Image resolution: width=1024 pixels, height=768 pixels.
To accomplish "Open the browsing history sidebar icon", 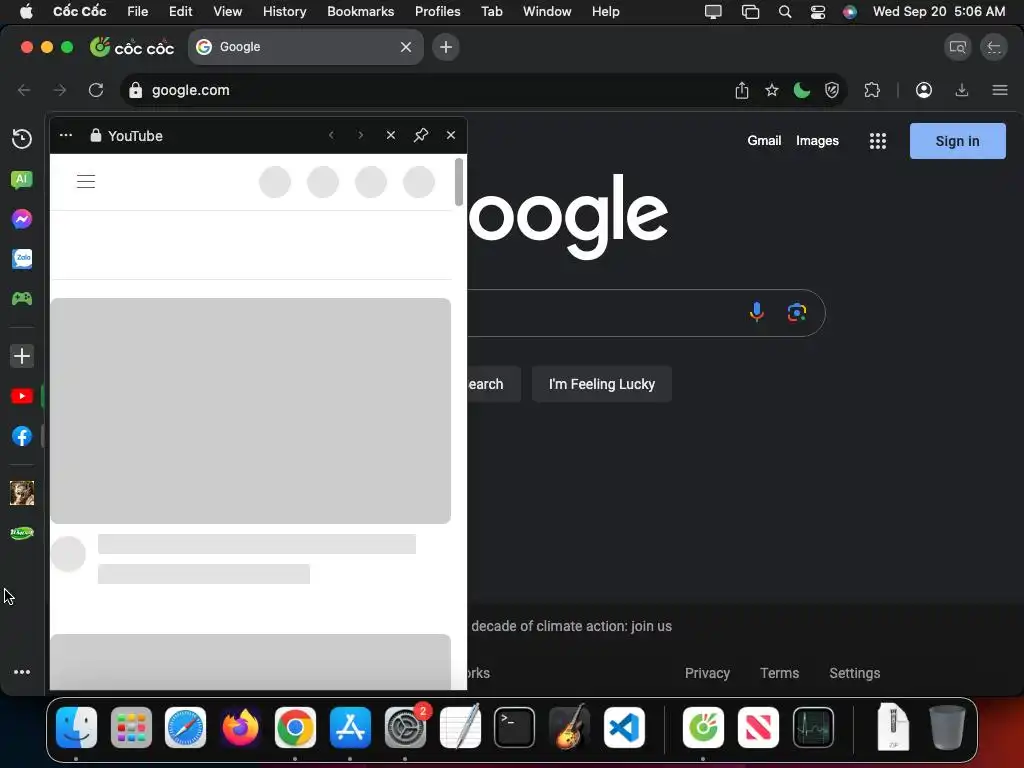I will [x=22, y=138].
